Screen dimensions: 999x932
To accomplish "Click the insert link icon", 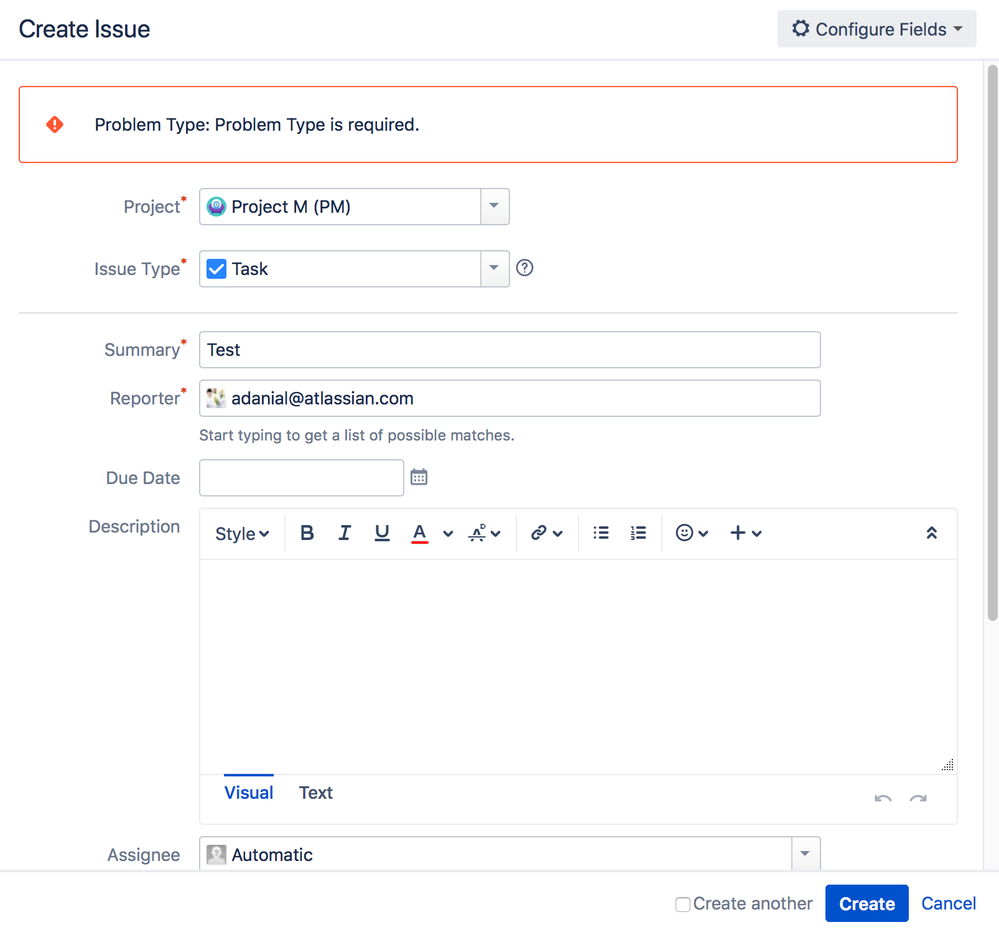I will (539, 533).
